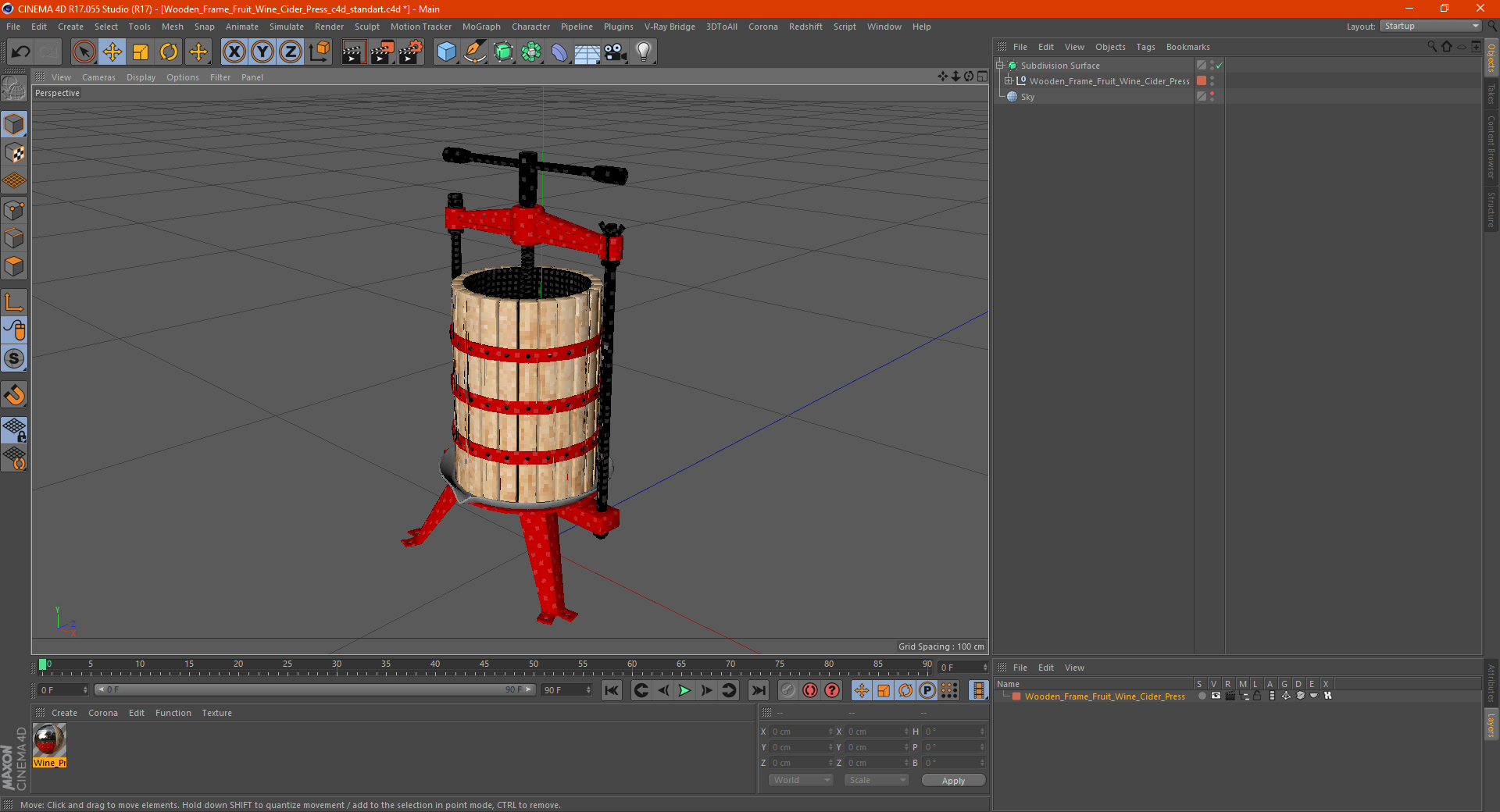Toggle Y axis lock
Image resolution: width=1500 pixels, height=812 pixels.
point(262,52)
